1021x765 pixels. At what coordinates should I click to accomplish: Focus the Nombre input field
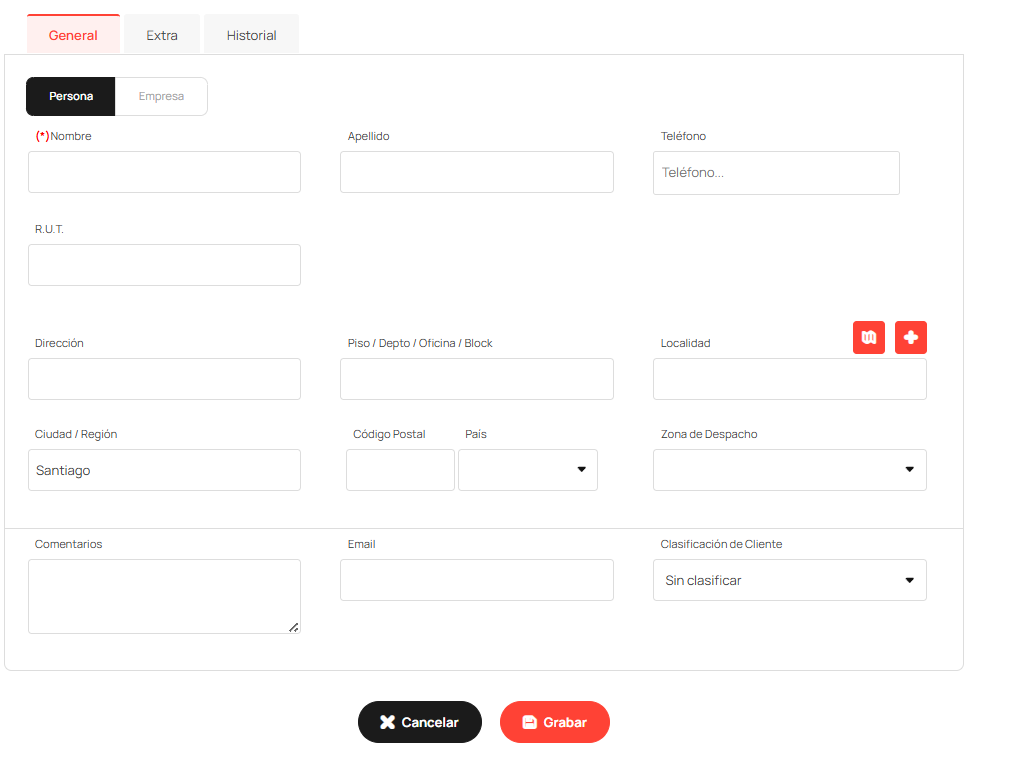pos(164,172)
